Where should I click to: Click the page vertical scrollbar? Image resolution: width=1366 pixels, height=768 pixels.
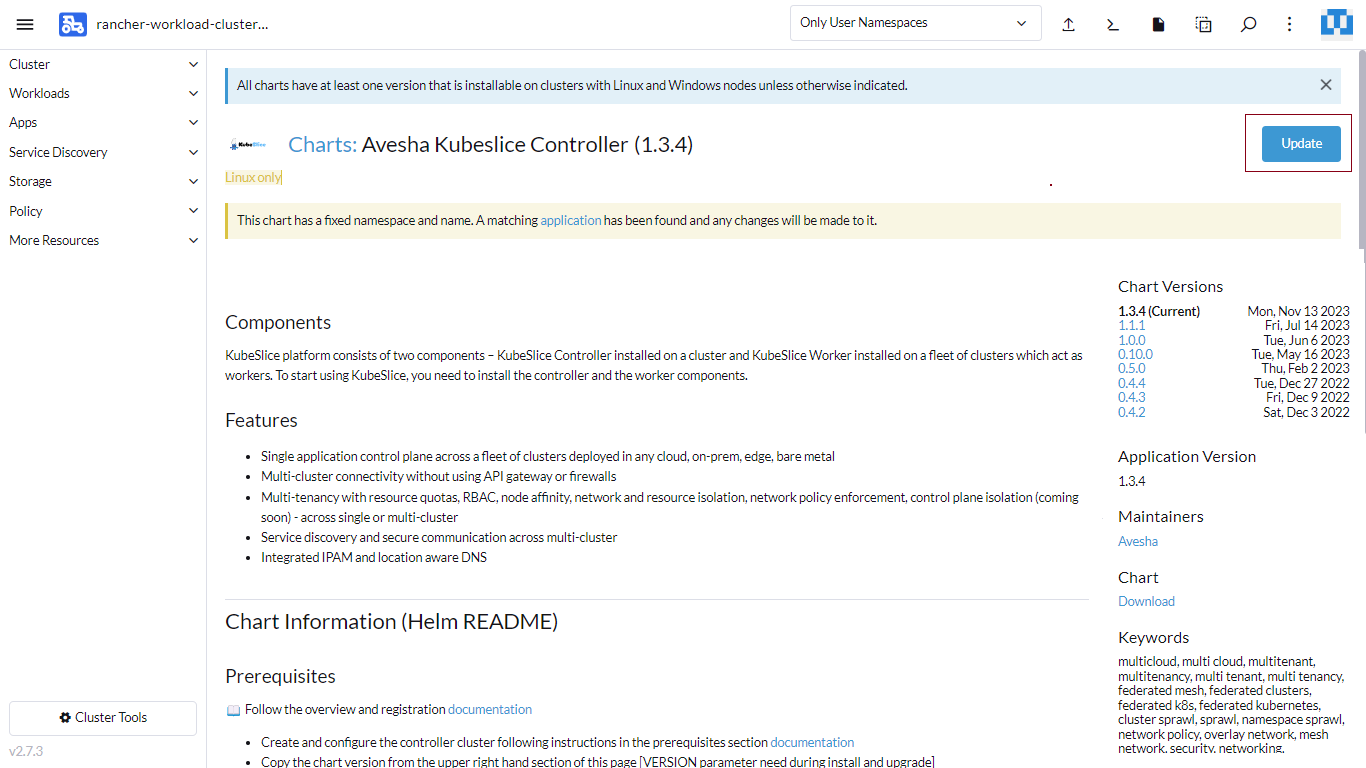[1362, 150]
